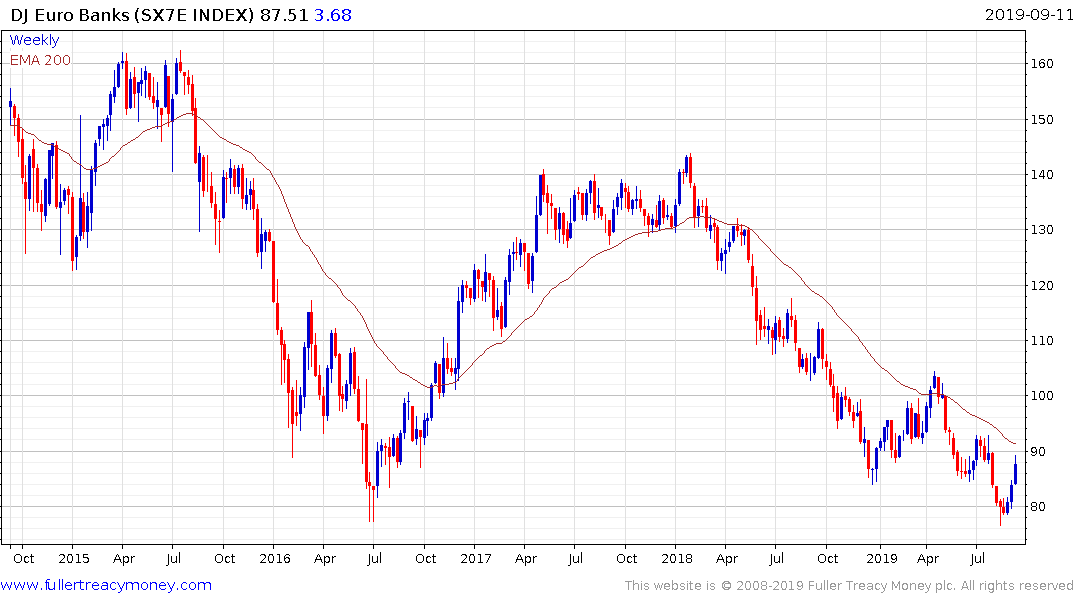The height and width of the screenshot is (600, 1075).
Task: Click the '2016' year label on time axis
Action: (x=275, y=558)
